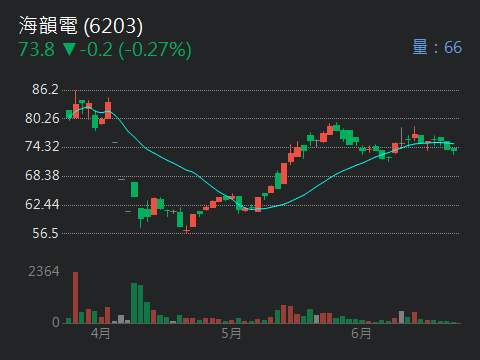Click the 56.5 price axis label
The width and height of the screenshot is (480, 360).
[45, 233]
